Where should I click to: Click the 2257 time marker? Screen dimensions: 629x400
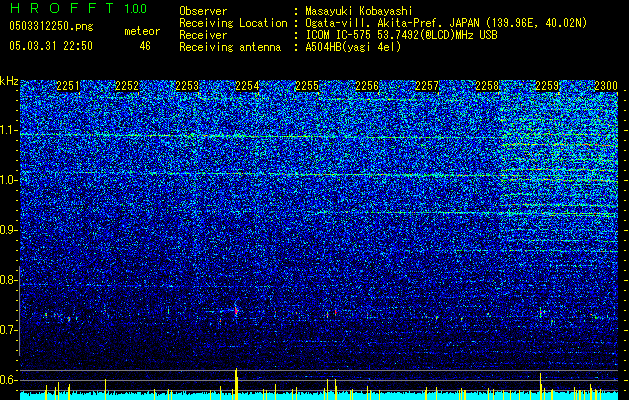(427, 86)
